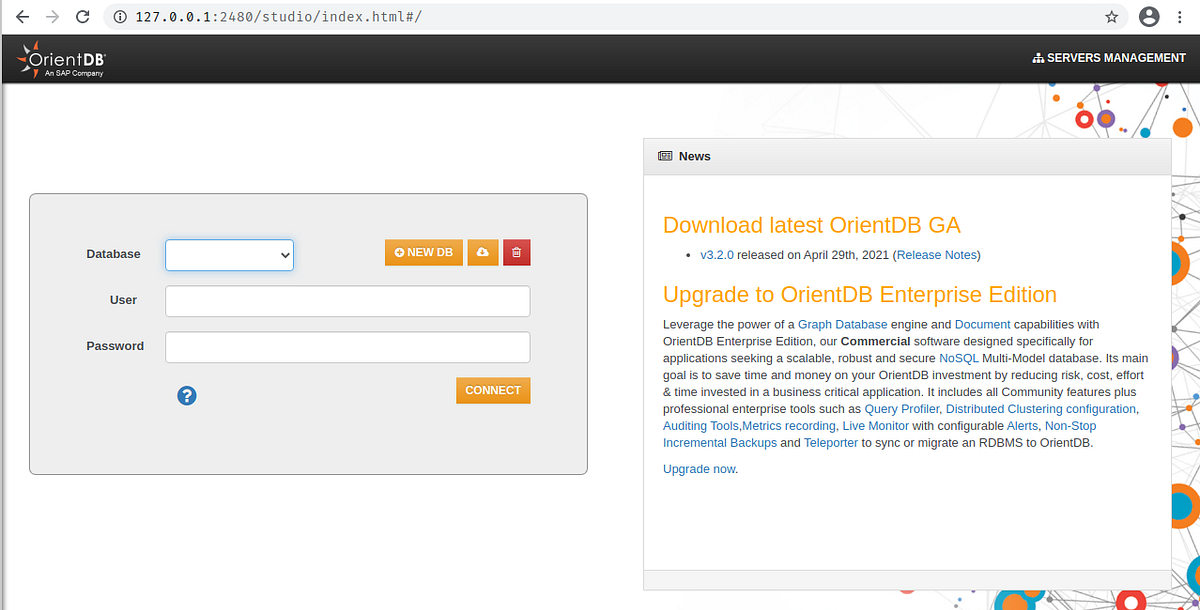The image size is (1200, 610).
Task: Click the CONNECT button
Action: (x=493, y=390)
